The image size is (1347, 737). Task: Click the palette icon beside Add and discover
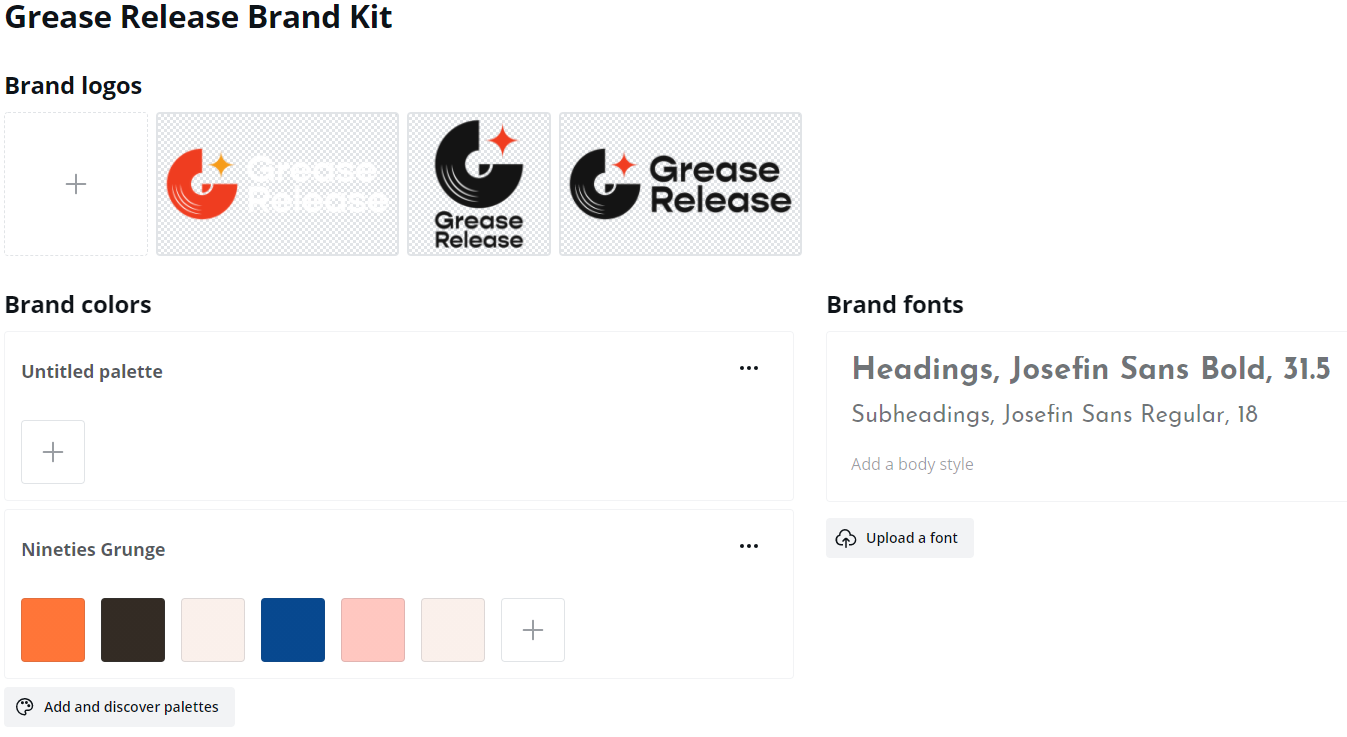[x=25, y=707]
